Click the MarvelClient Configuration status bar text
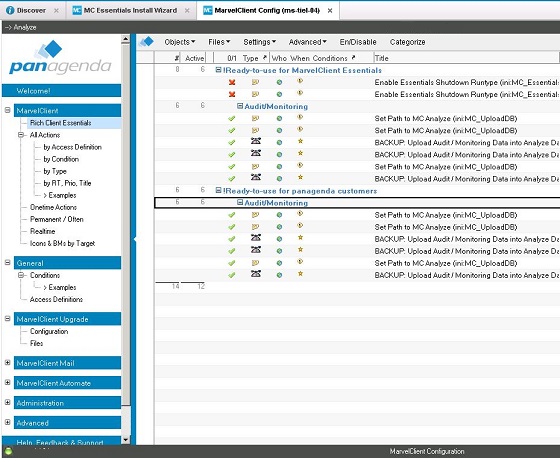The height and width of the screenshot is (458, 560). click(427, 452)
